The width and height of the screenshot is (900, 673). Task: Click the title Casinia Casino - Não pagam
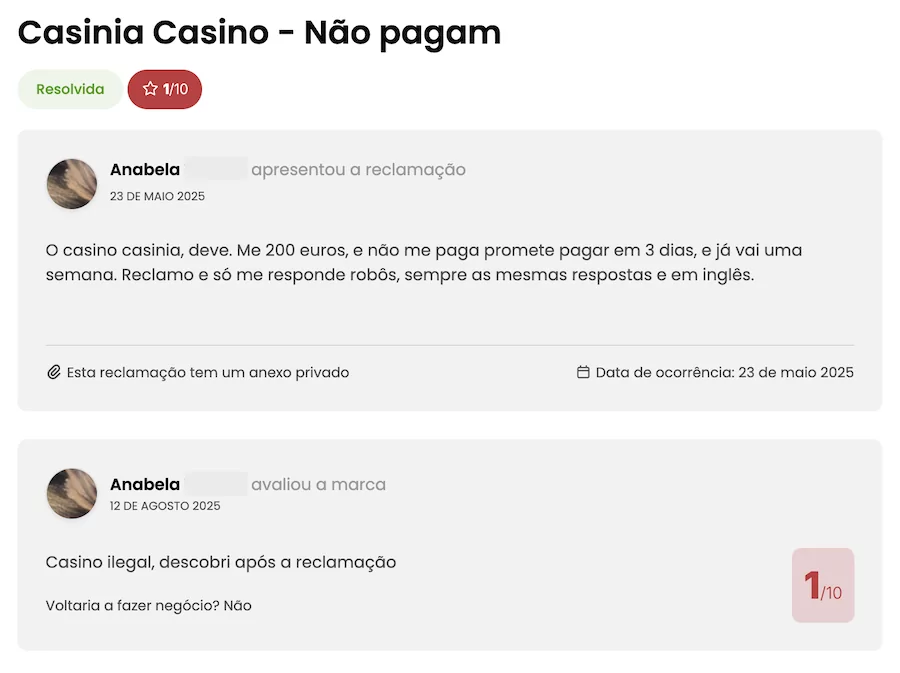[259, 33]
